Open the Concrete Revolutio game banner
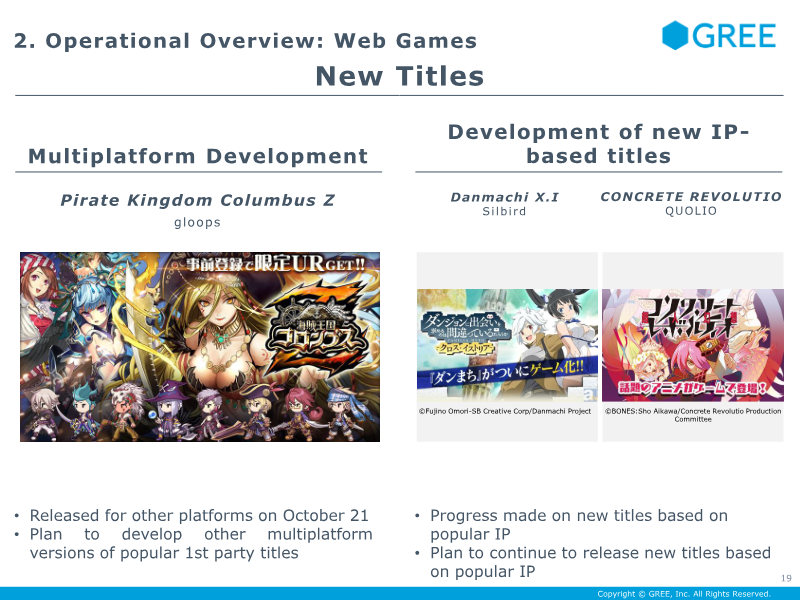 [693, 345]
